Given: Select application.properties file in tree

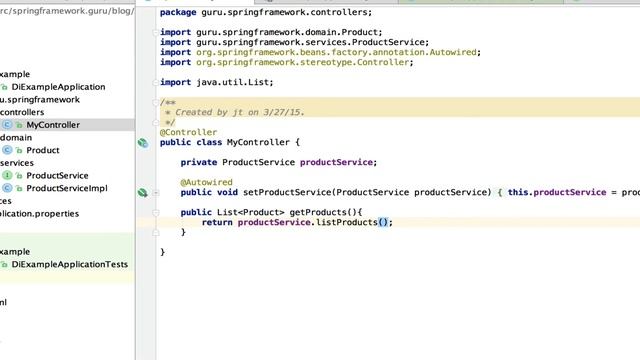Looking at the screenshot, I should [40, 214].
